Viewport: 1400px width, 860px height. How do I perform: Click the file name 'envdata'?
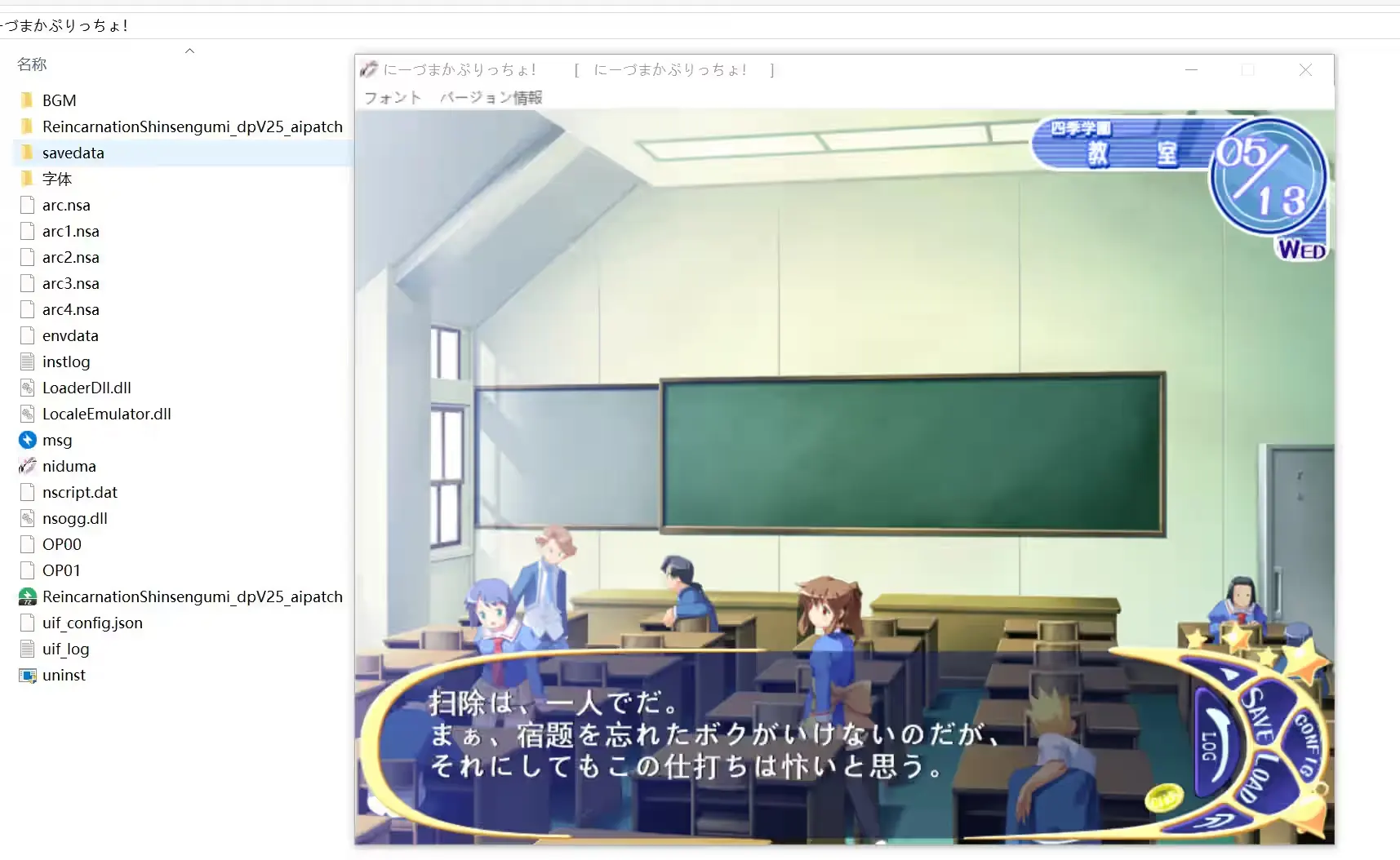(x=70, y=335)
